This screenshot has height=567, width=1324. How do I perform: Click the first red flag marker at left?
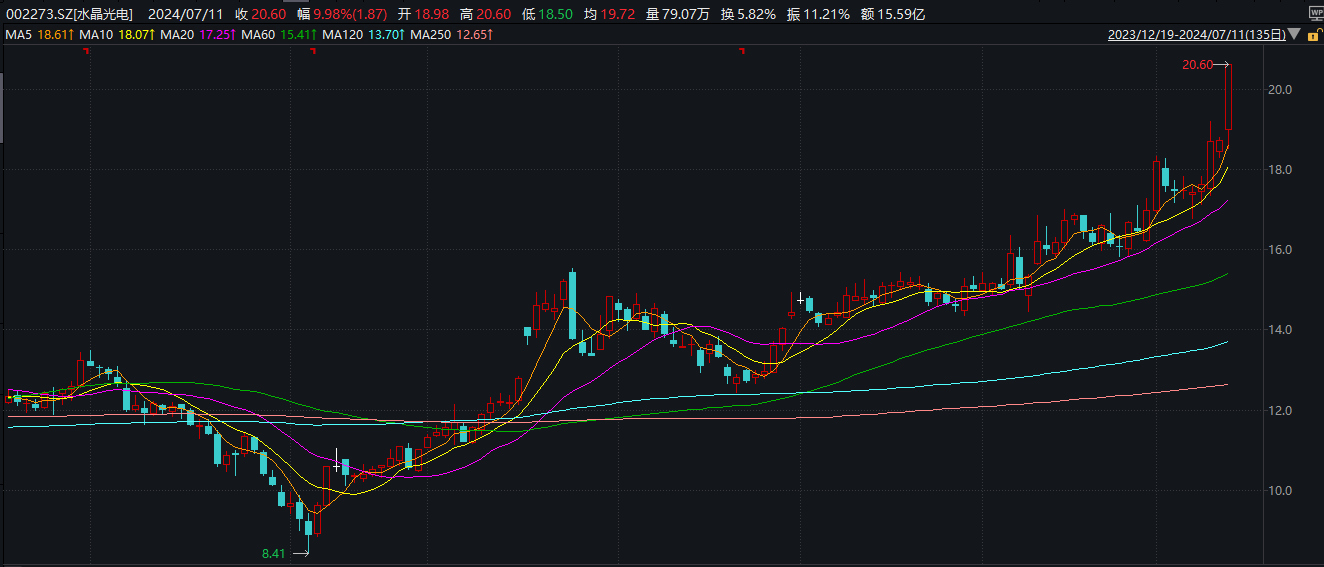click(x=86, y=51)
